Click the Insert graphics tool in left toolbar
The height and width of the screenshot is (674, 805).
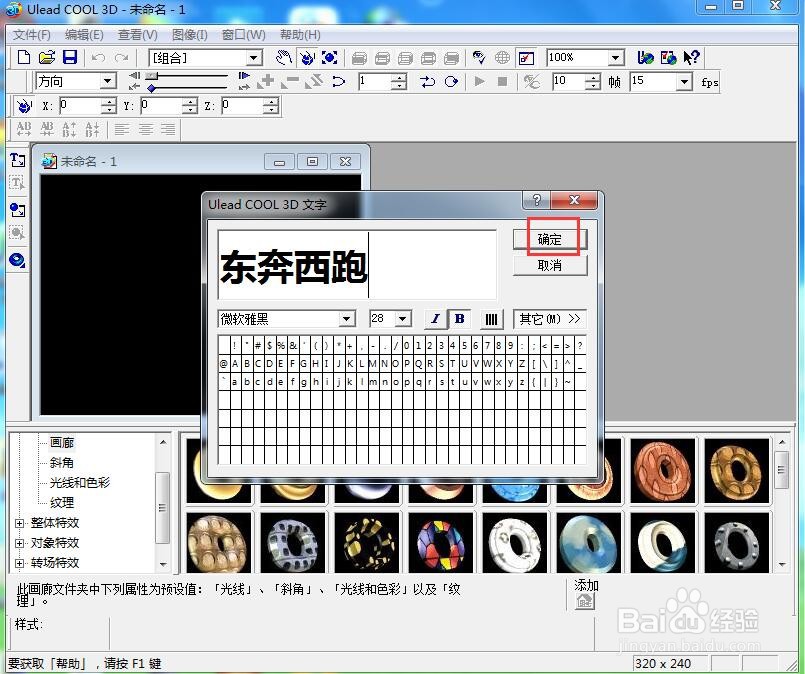click(17, 210)
